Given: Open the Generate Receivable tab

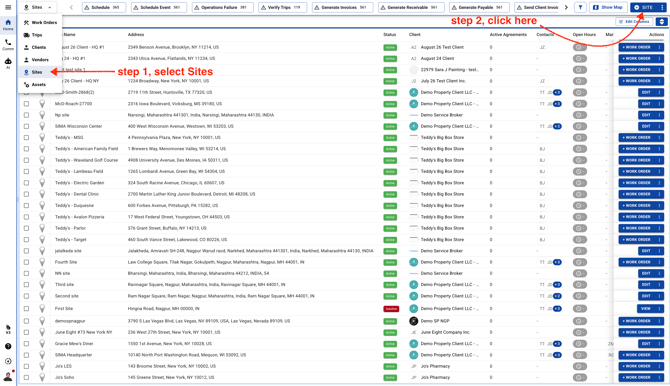Looking at the screenshot, I should click(x=411, y=7).
